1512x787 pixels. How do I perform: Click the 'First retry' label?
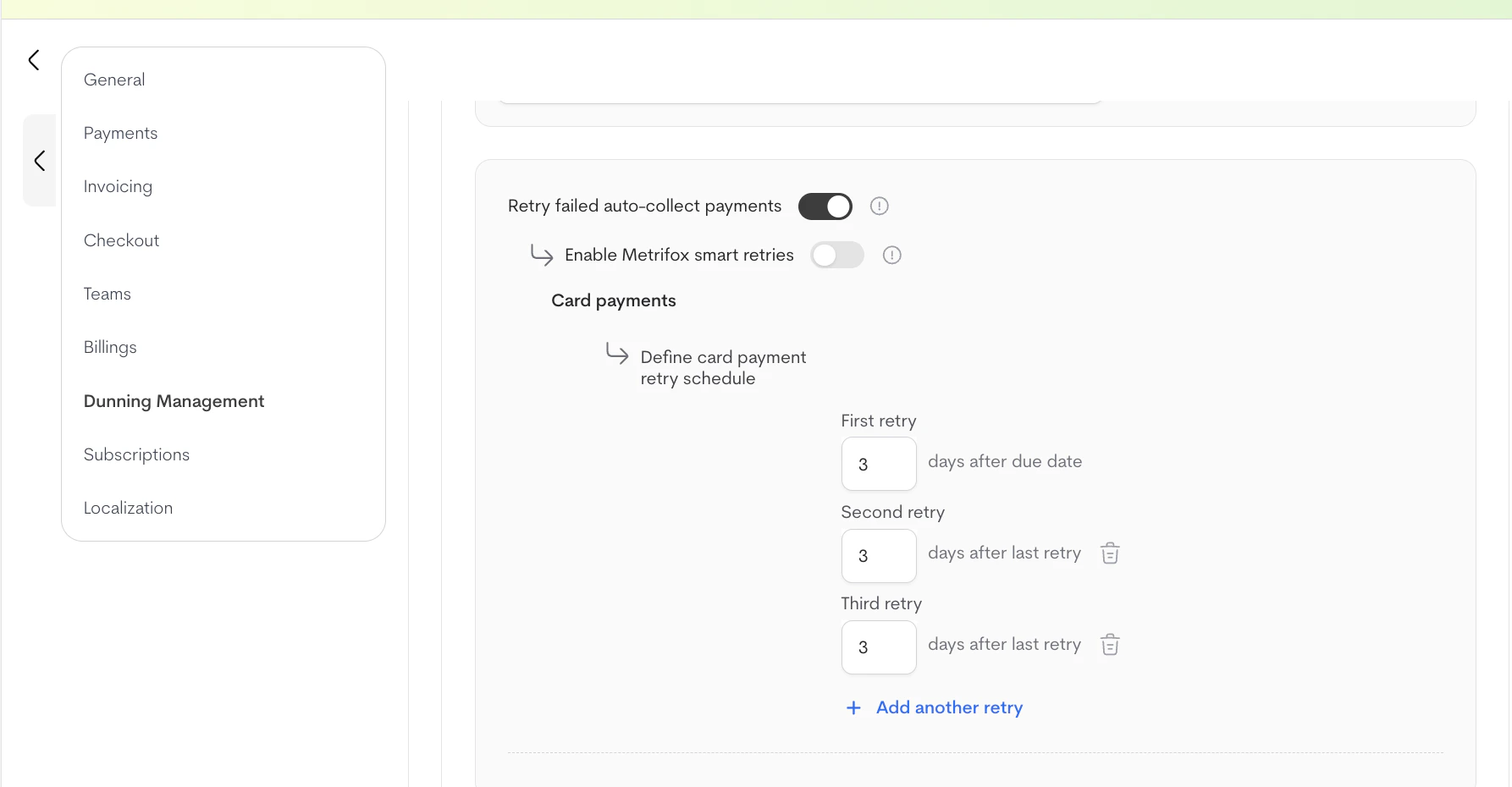pyautogui.click(x=879, y=421)
